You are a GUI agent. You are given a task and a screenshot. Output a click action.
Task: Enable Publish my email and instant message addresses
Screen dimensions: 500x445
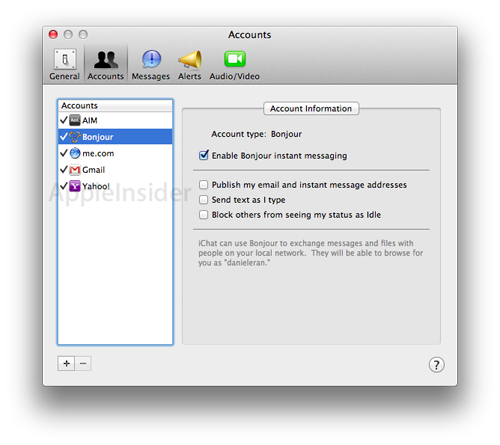tap(203, 185)
